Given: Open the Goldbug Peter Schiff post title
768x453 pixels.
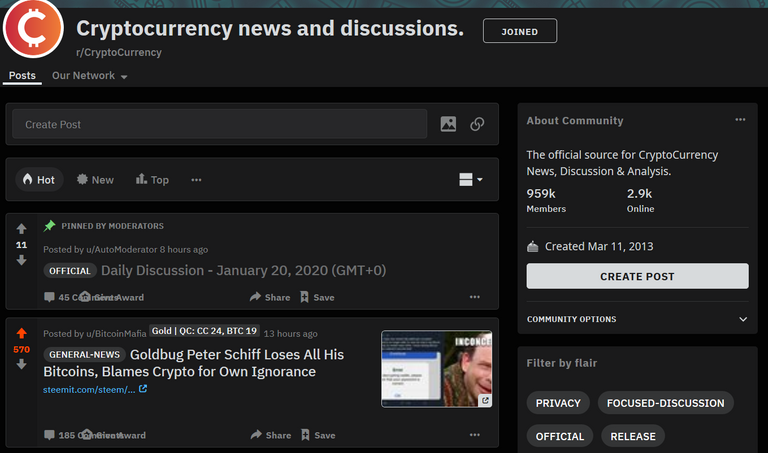Looking at the screenshot, I should click(x=193, y=363).
